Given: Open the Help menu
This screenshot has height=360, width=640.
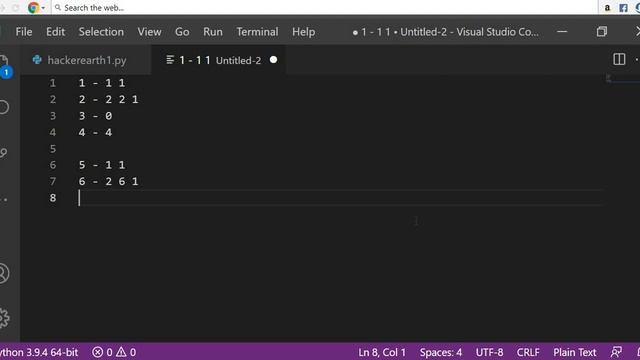Looking at the screenshot, I should [303, 32].
